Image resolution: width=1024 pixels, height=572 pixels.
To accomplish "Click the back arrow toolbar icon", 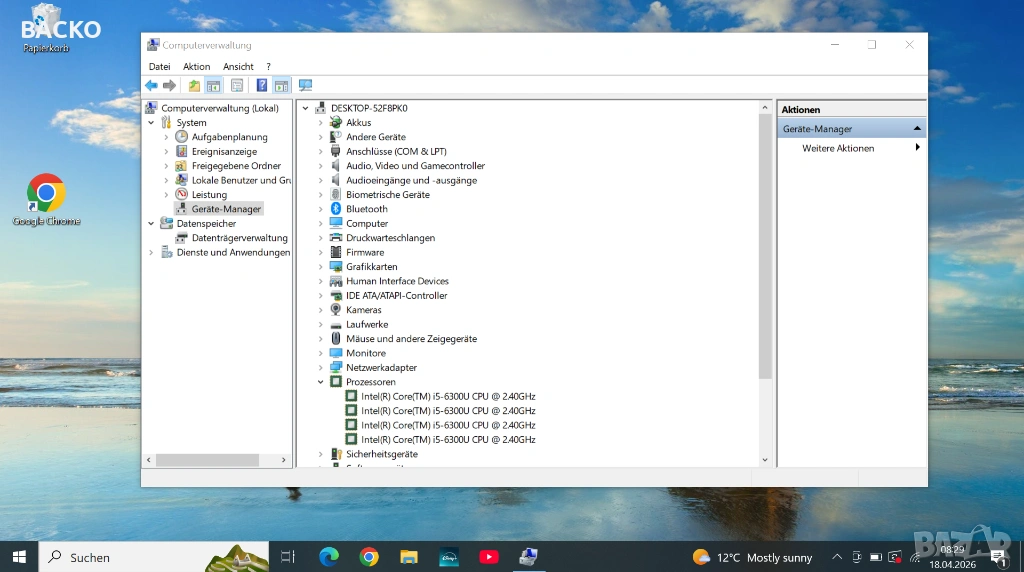I will [x=151, y=86].
